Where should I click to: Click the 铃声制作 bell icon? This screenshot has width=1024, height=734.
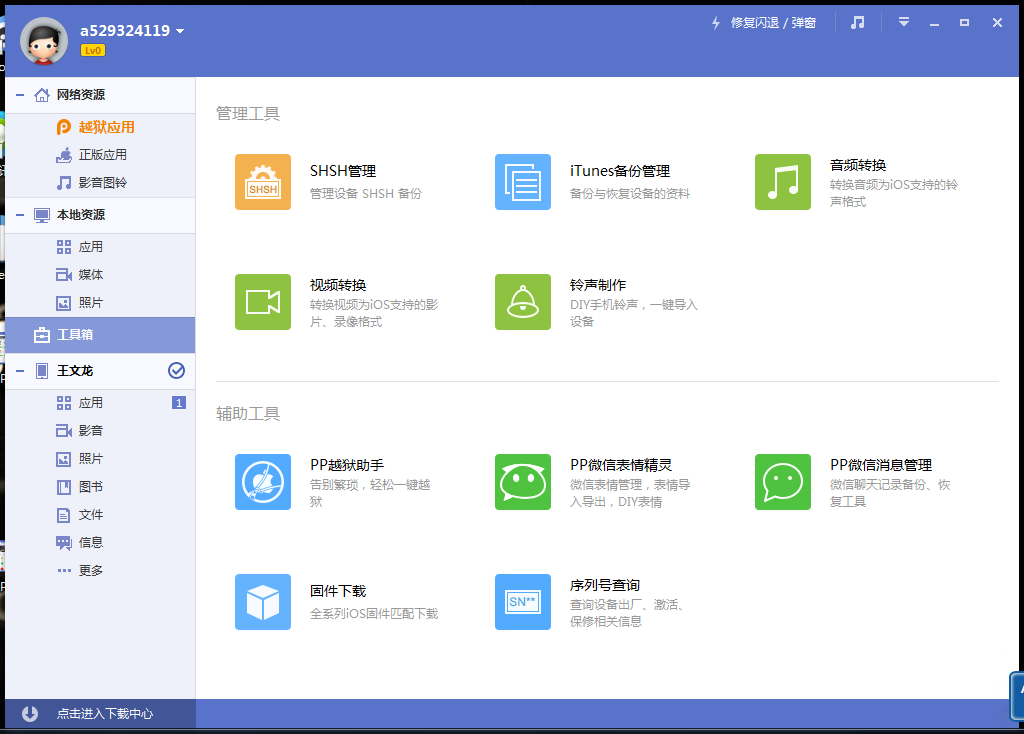[523, 302]
